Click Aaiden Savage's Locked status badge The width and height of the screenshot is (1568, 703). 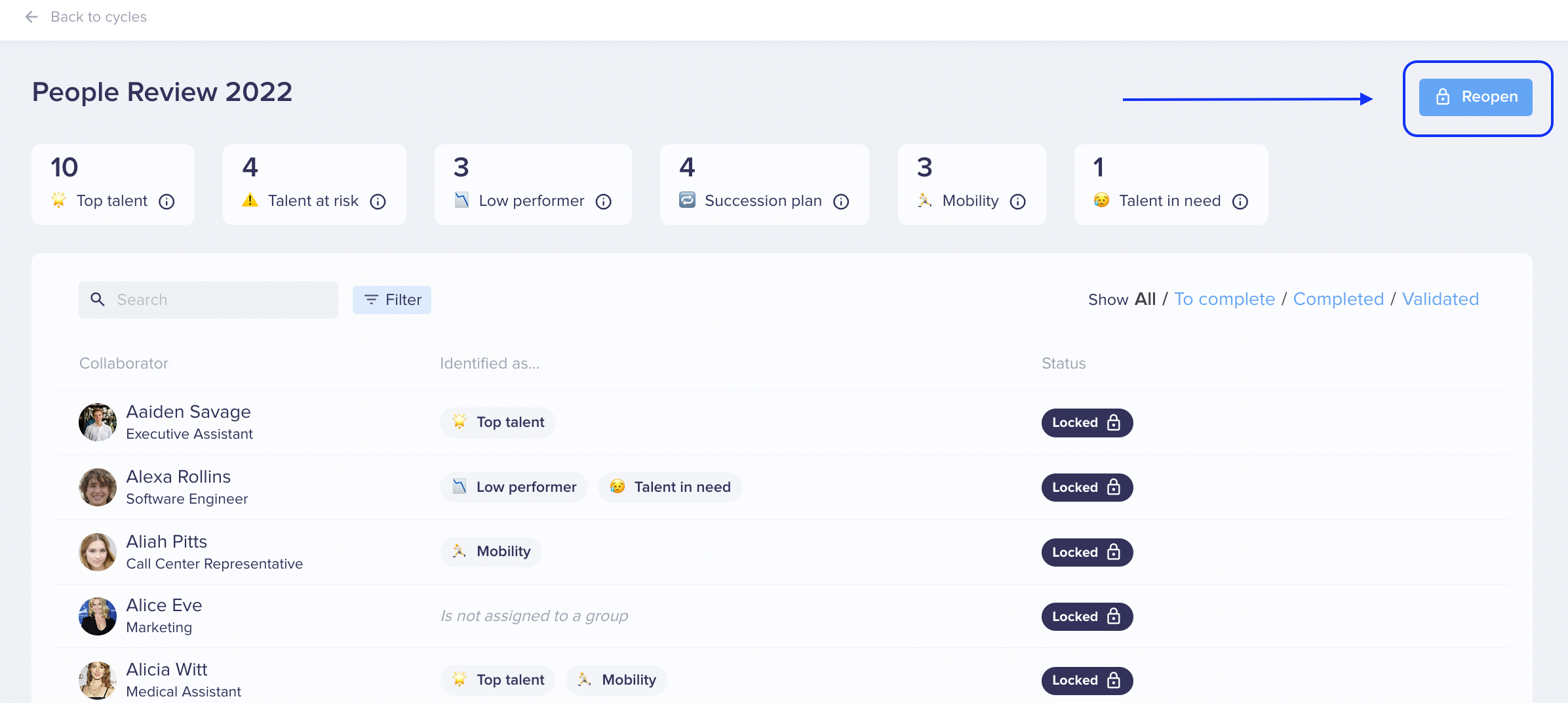[x=1087, y=423]
